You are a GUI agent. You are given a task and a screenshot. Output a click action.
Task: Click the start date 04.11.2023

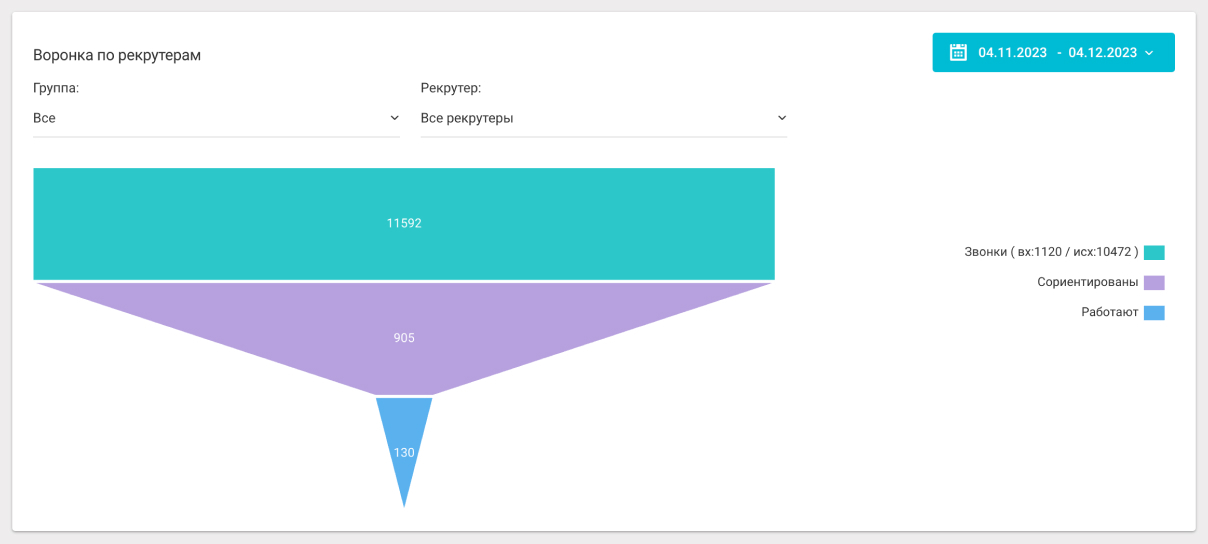tap(1013, 53)
